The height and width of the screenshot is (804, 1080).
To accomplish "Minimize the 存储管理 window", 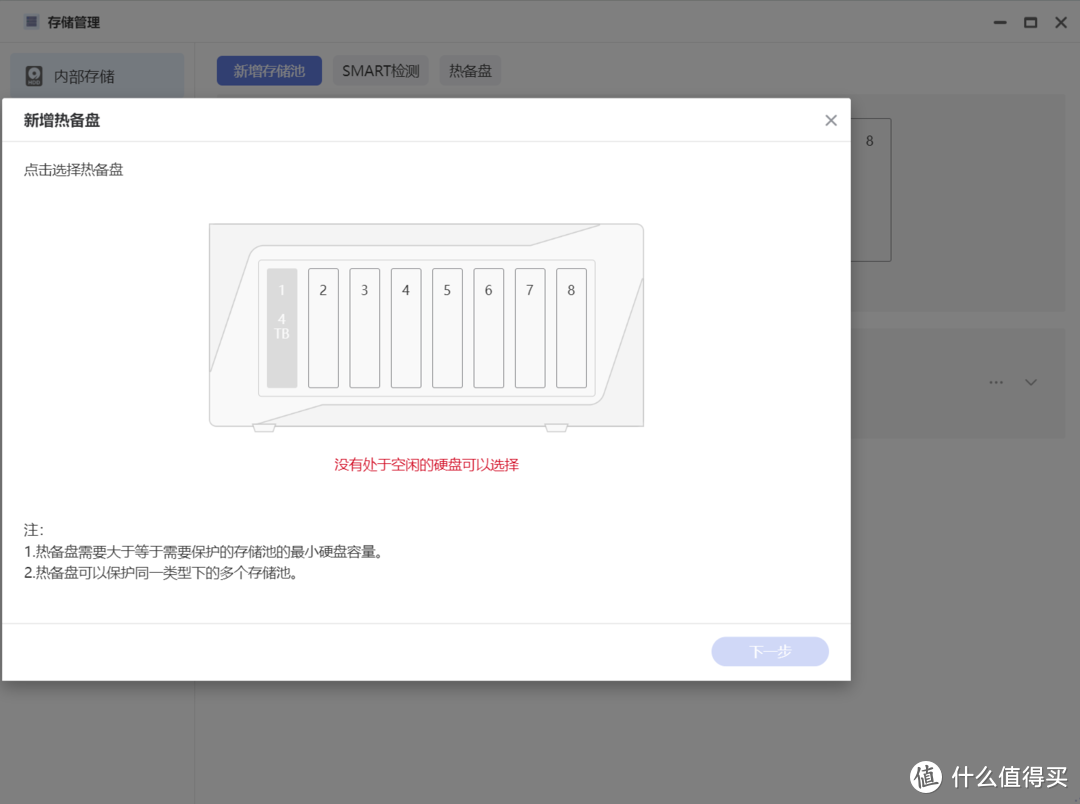I will pos(1000,21).
